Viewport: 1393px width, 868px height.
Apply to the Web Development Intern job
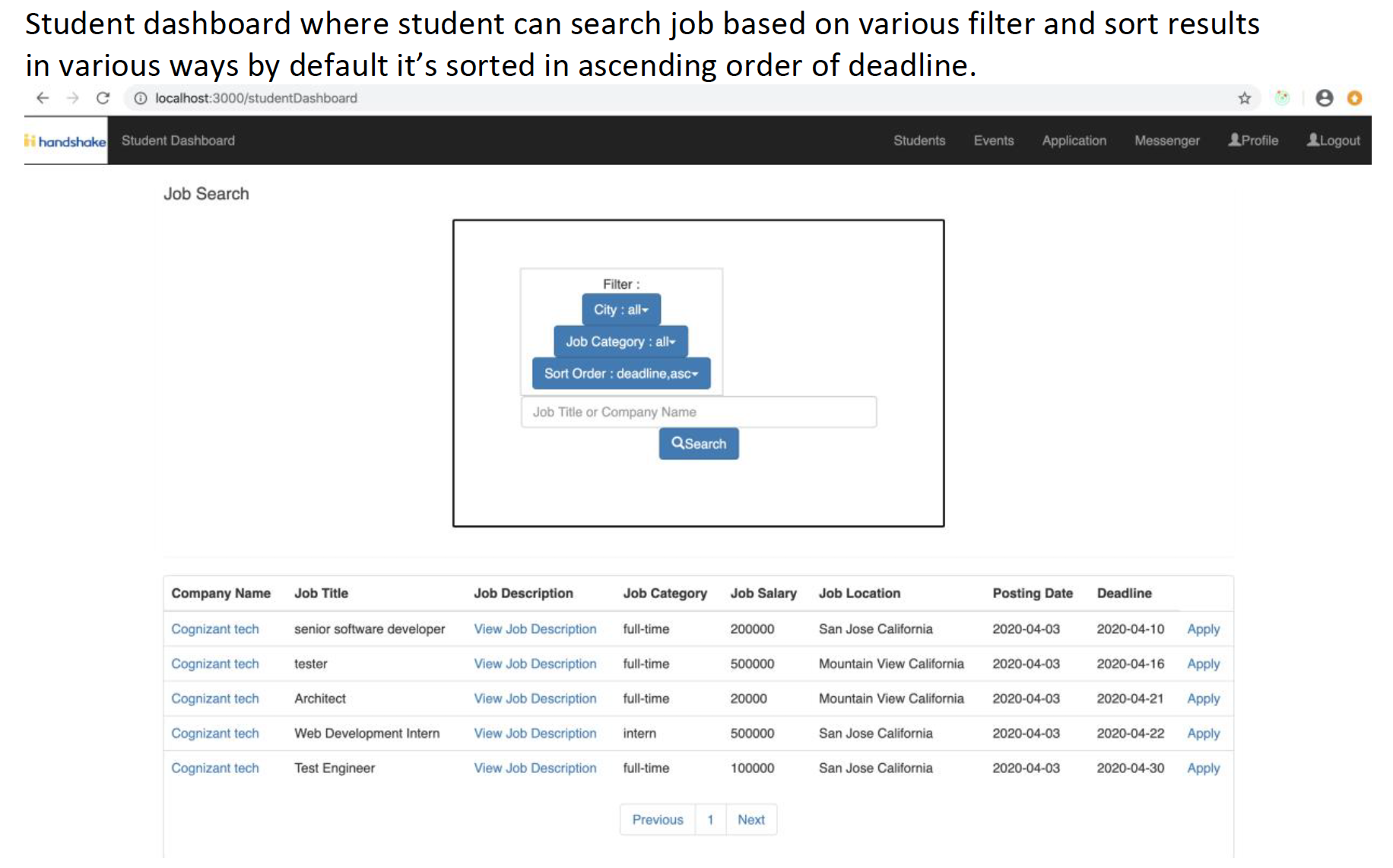[1203, 733]
